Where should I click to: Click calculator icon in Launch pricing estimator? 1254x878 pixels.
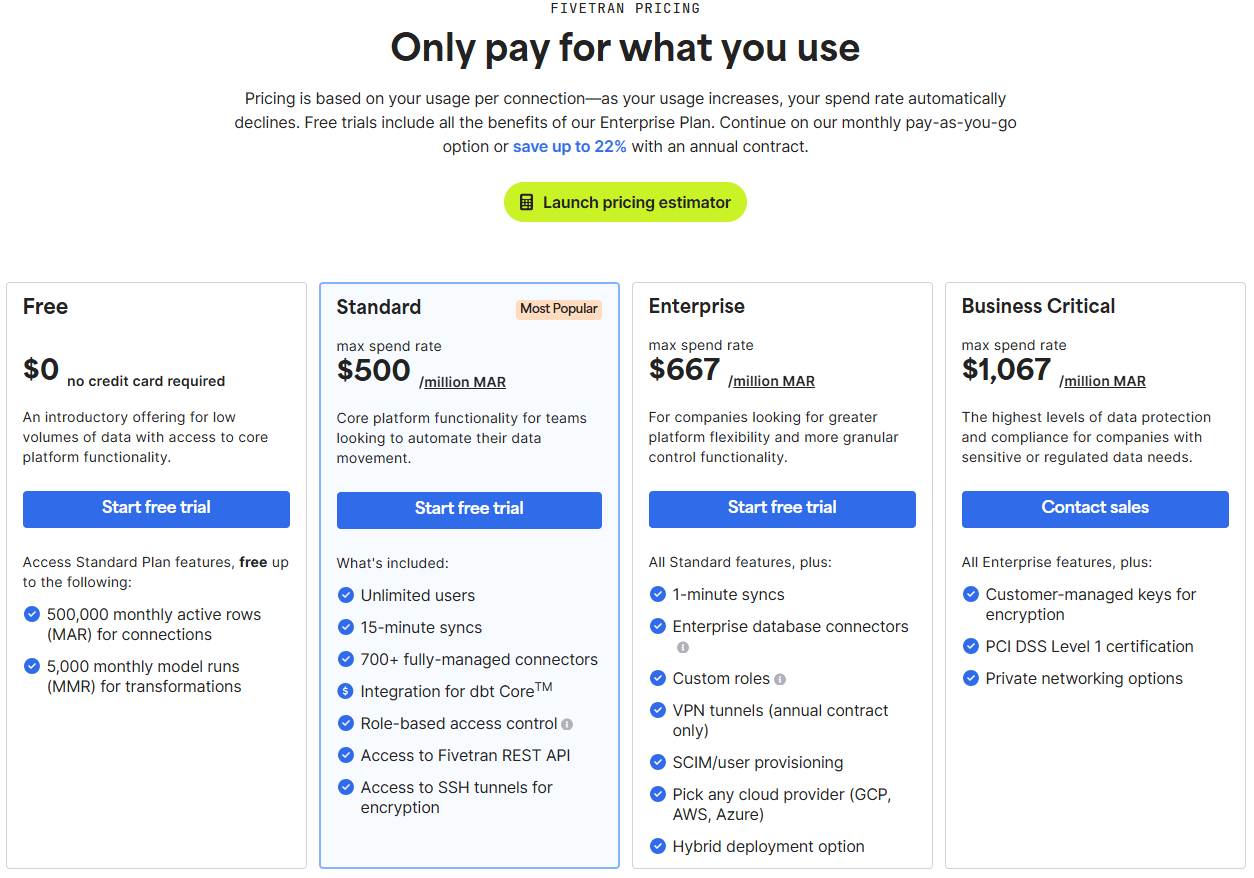527,202
